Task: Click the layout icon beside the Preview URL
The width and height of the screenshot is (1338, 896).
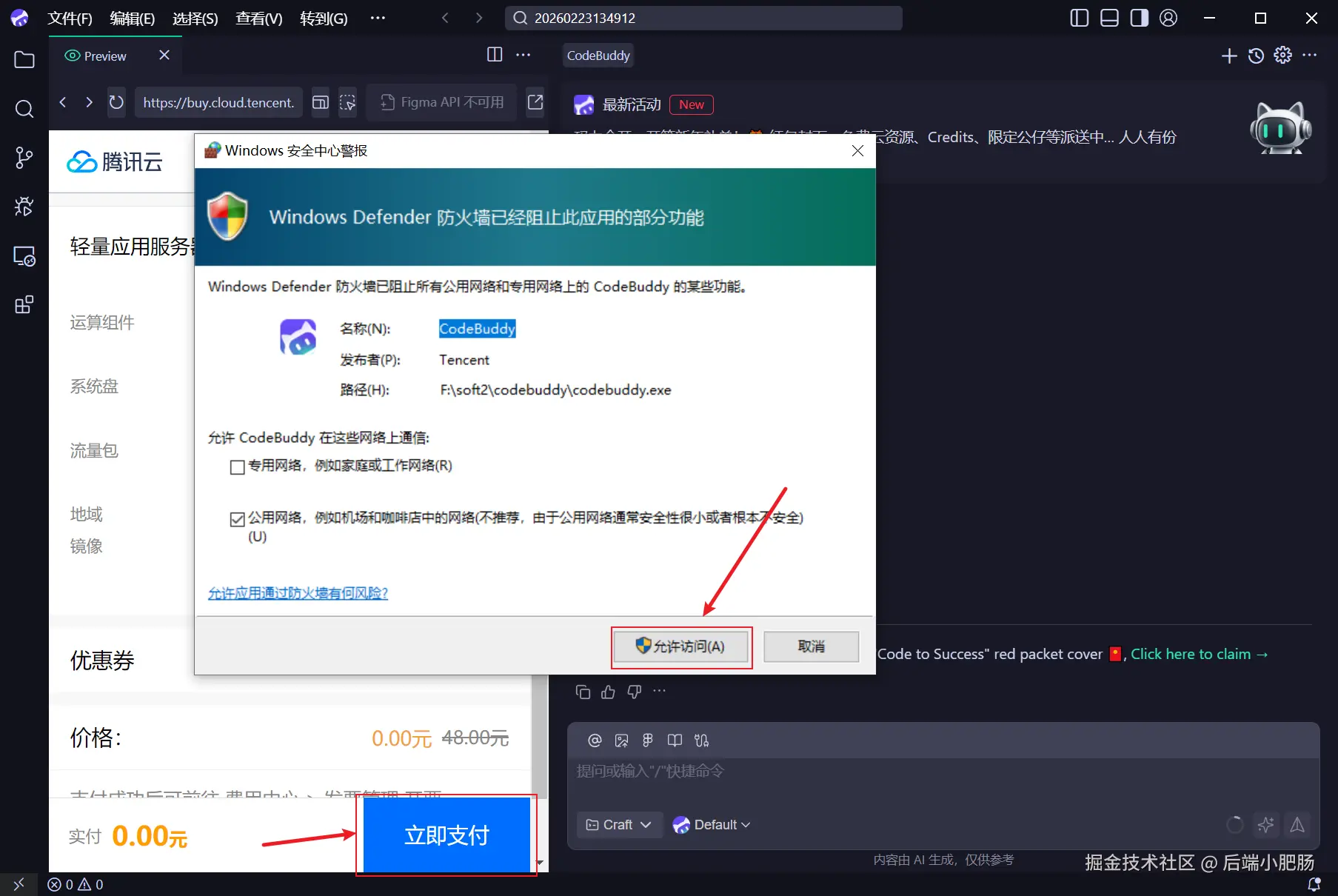Action: tap(321, 102)
